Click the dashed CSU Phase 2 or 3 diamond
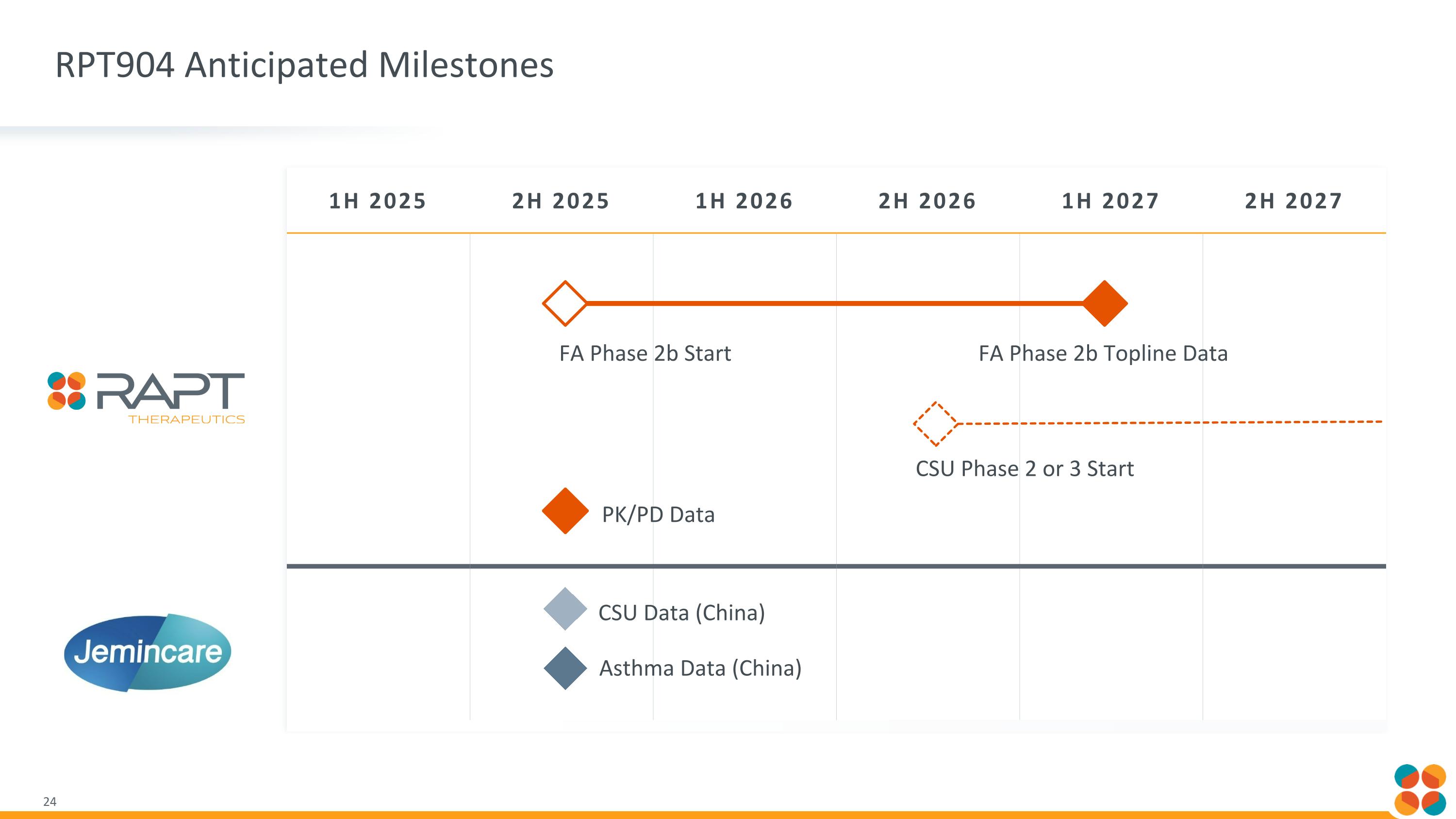Image resolution: width=1456 pixels, height=819 pixels. click(935, 423)
